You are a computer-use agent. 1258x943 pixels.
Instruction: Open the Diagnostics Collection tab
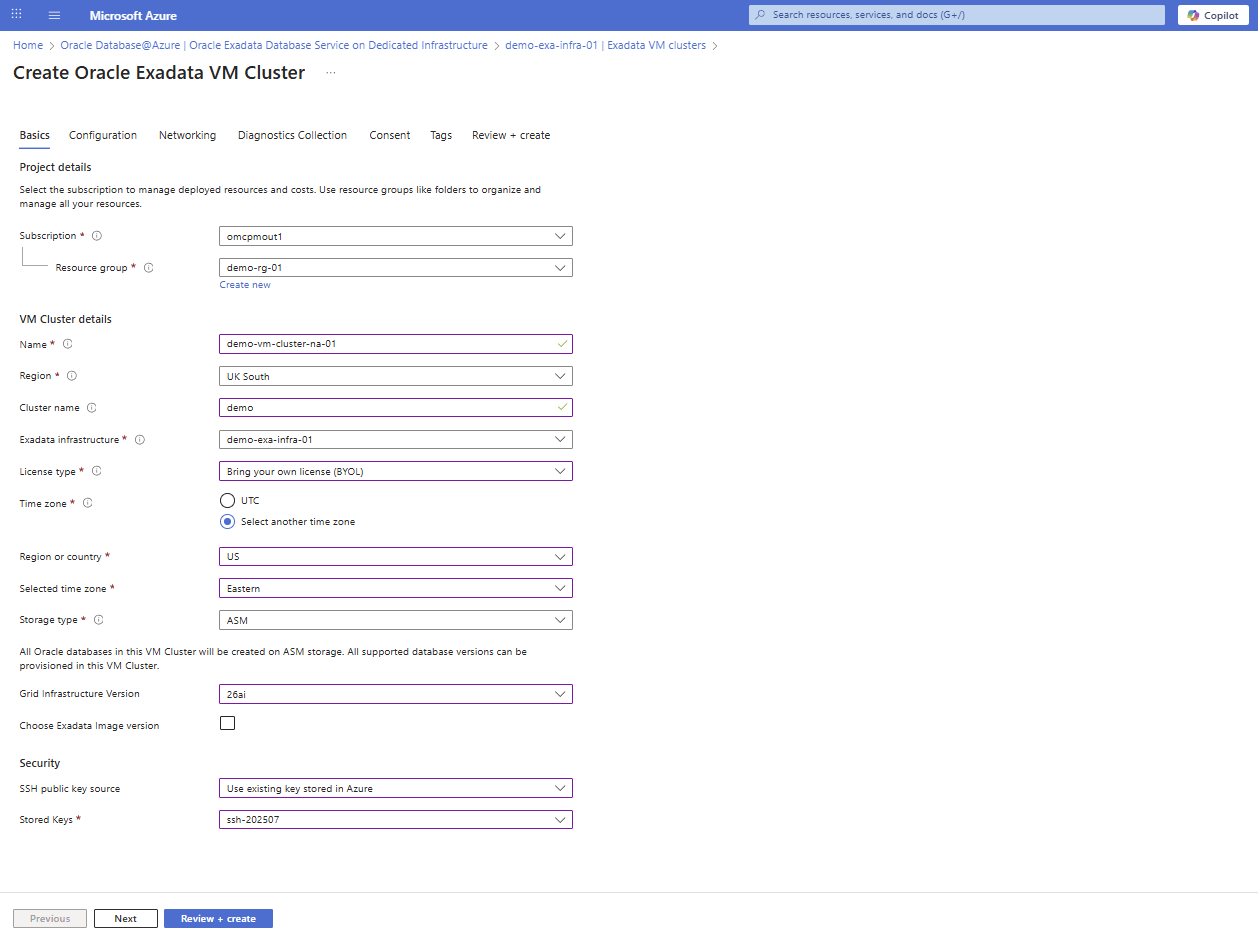(292, 135)
